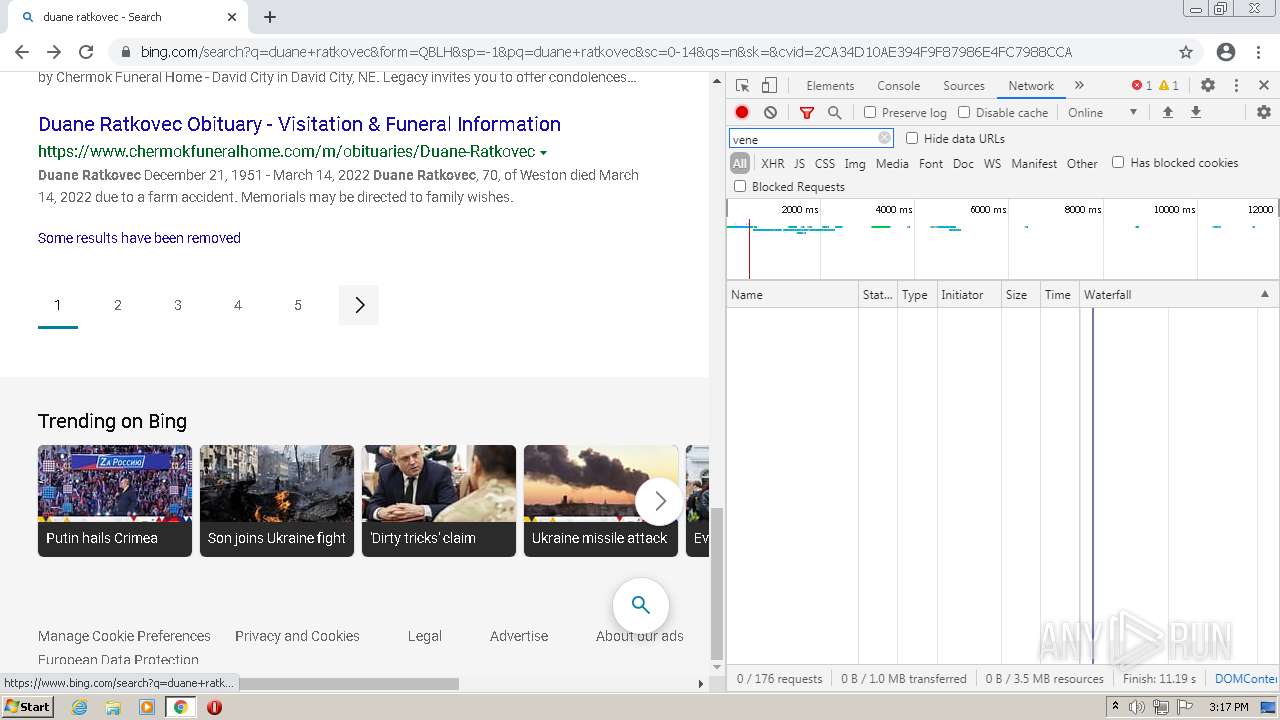Toggle the device toolbar in DevTools

tap(769, 86)
